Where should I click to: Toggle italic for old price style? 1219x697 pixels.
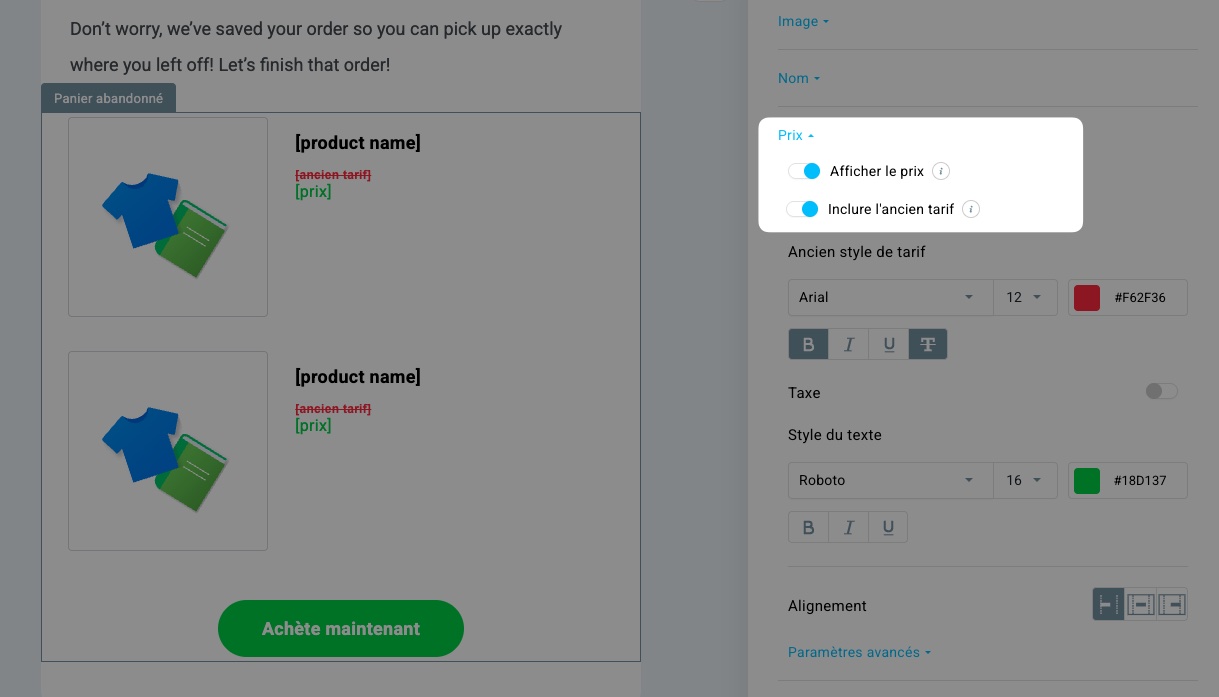849,345
